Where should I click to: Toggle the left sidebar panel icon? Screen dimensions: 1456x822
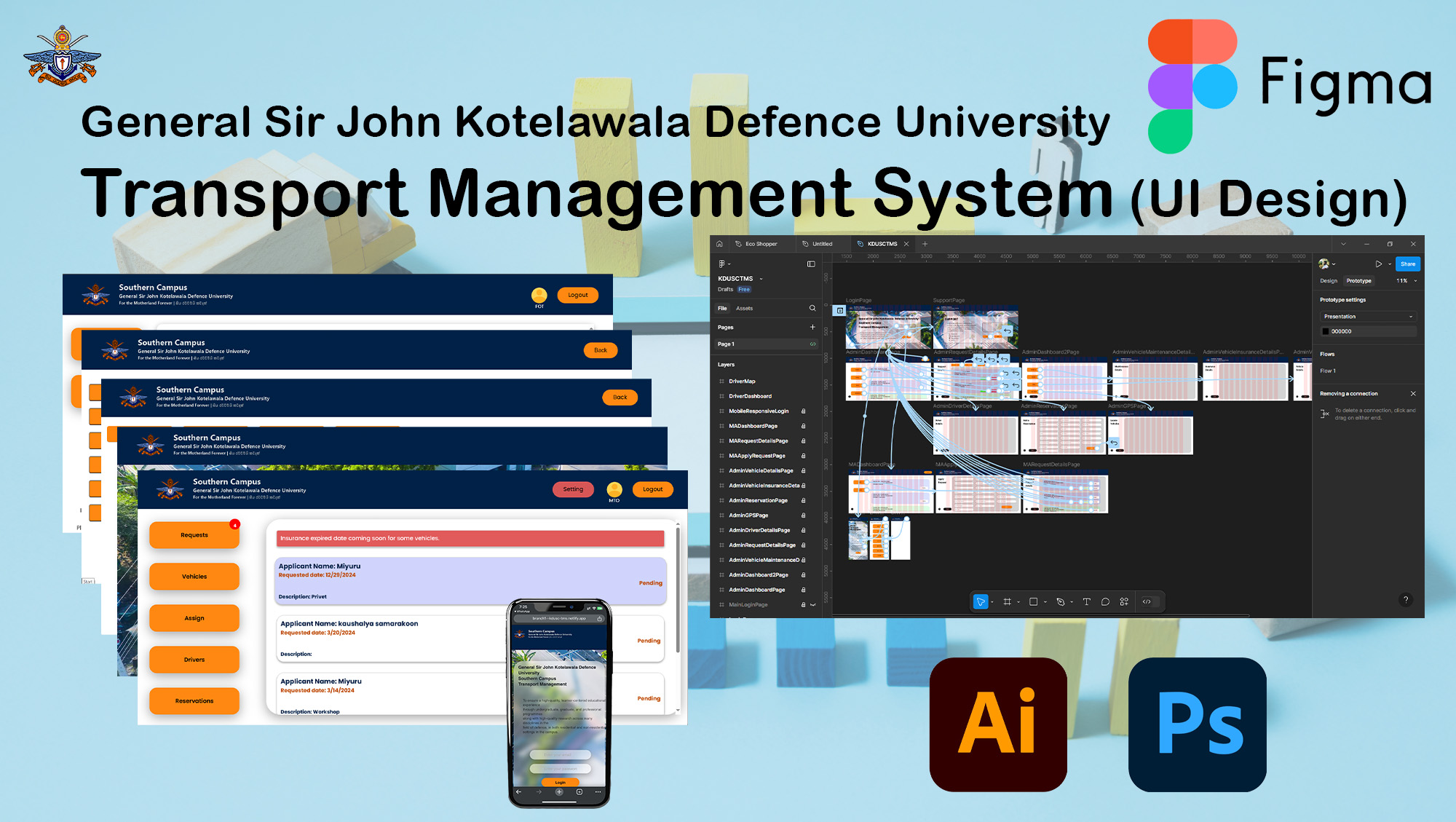coord(811,264)
